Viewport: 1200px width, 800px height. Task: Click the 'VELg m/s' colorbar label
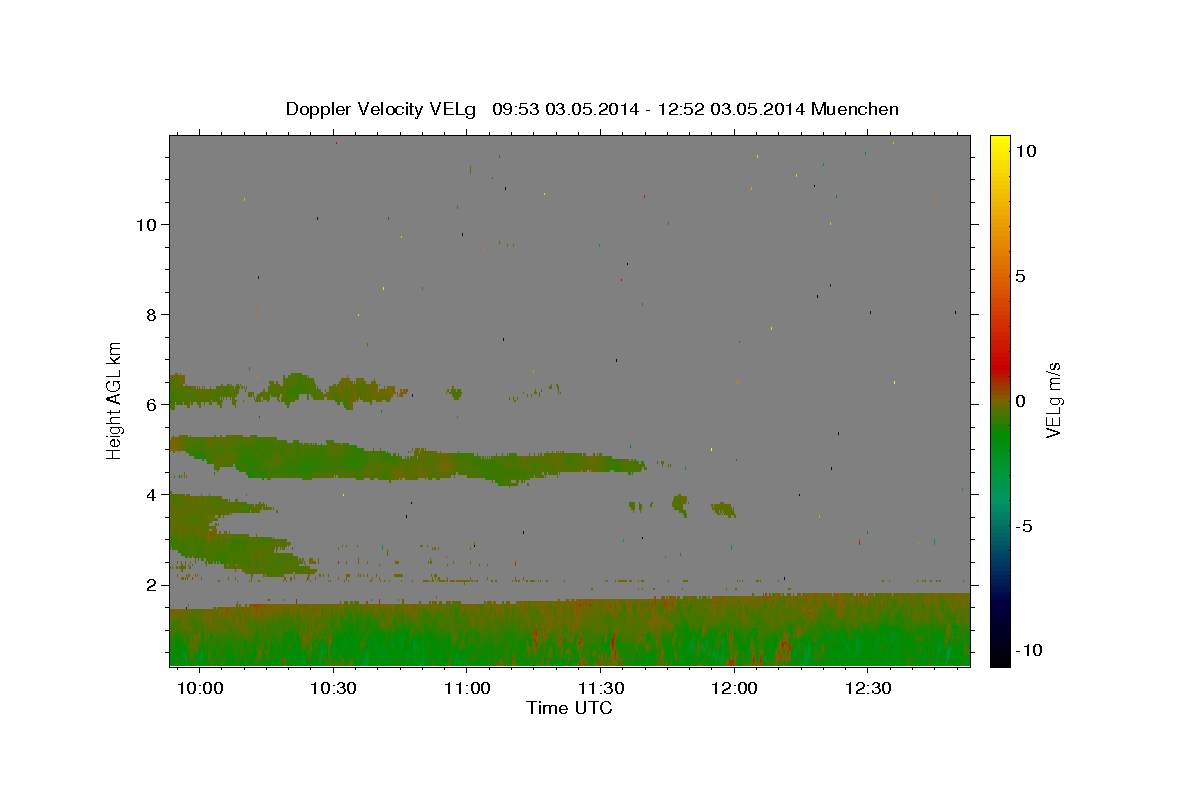click(1053, 400)
